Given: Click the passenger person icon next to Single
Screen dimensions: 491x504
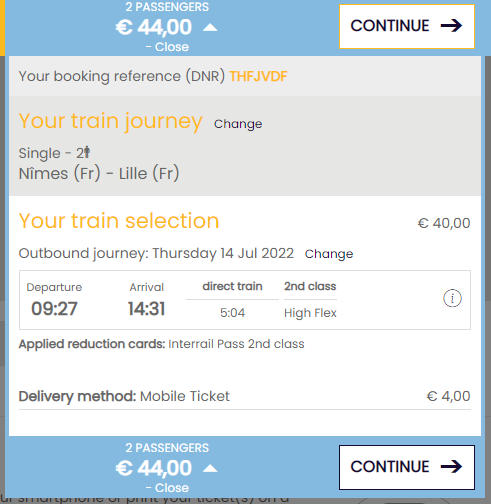Looking at the screenshot, I should 87,152.
